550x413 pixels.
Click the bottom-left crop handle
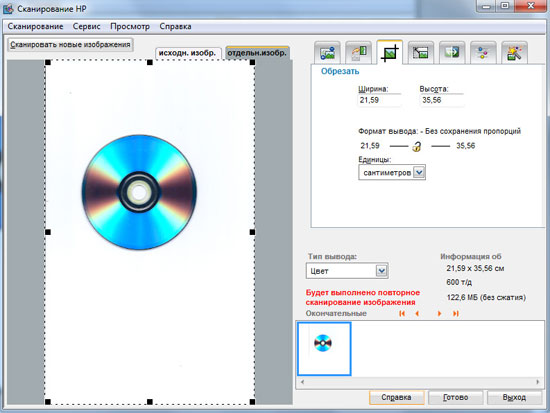coord(48,402)
